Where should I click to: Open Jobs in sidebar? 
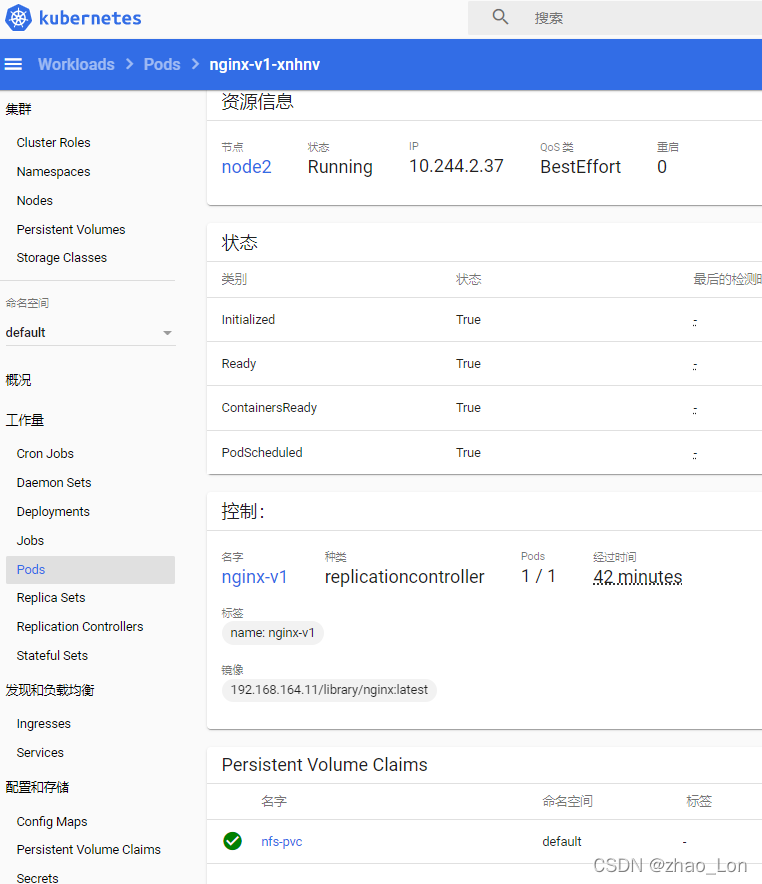(30, 541)
